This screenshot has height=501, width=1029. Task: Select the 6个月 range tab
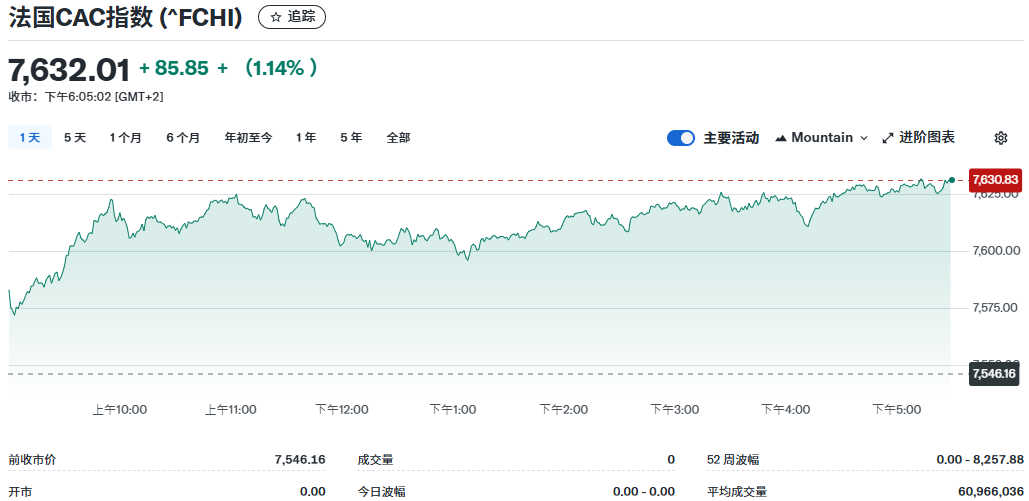[183, 138]
